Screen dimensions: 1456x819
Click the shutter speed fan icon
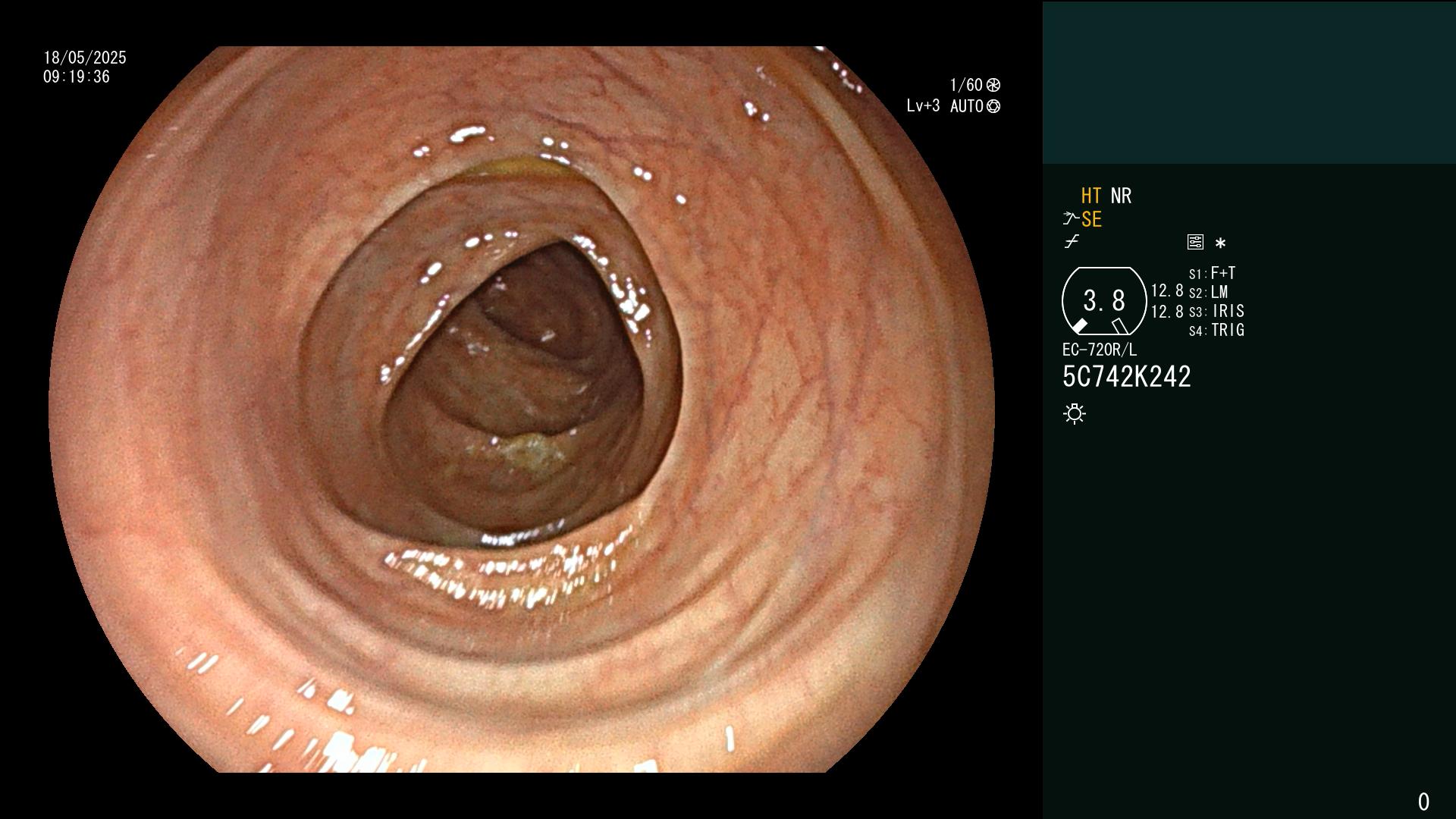point(993,85)
